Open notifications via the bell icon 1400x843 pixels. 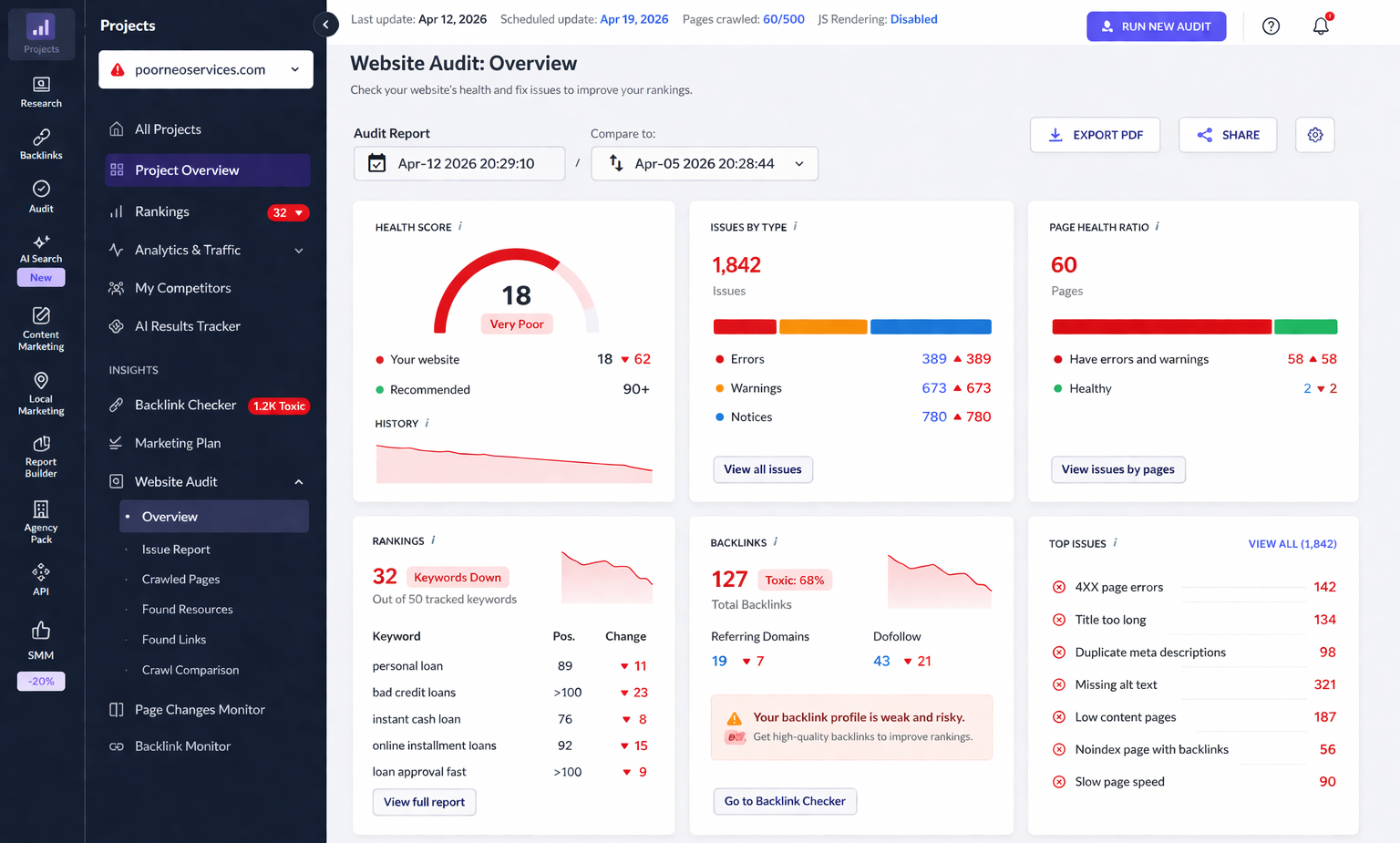pos(1321,26)
